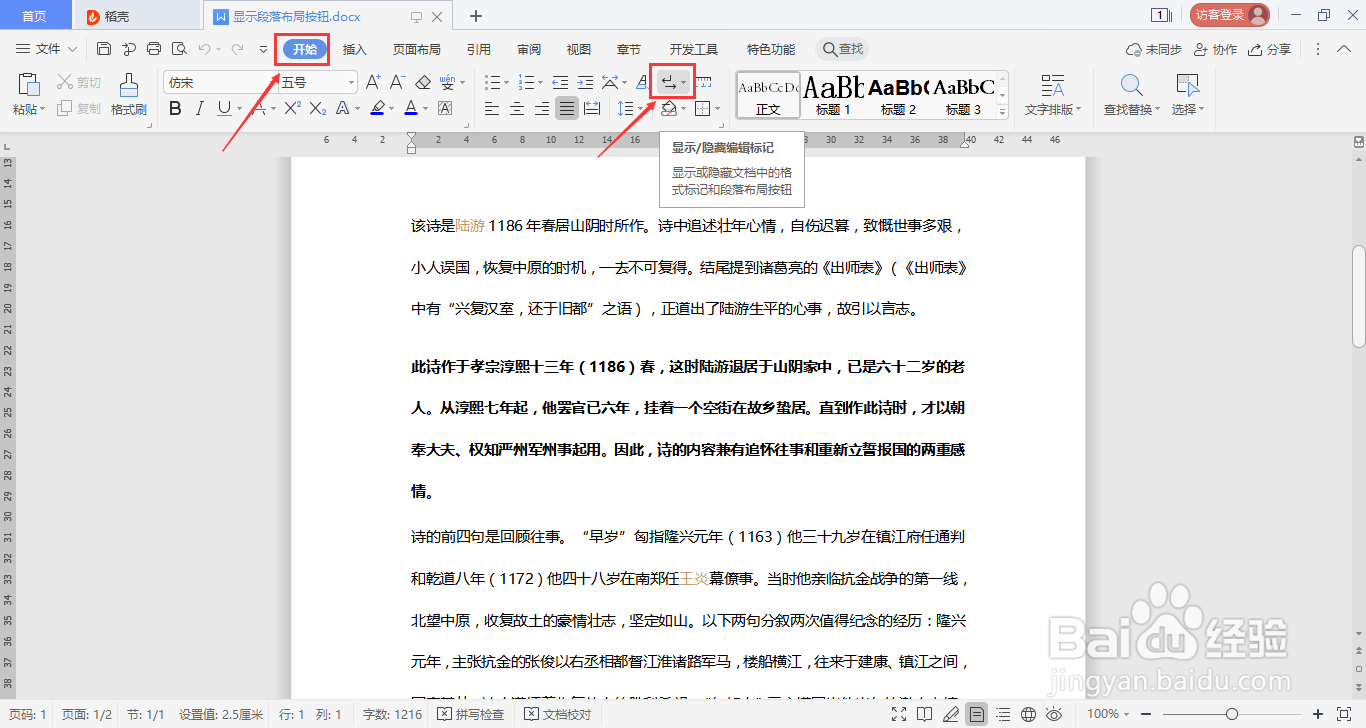Open the 审阅 ribbon tab
Viewport: 1366px width, 728px height.
528,48
